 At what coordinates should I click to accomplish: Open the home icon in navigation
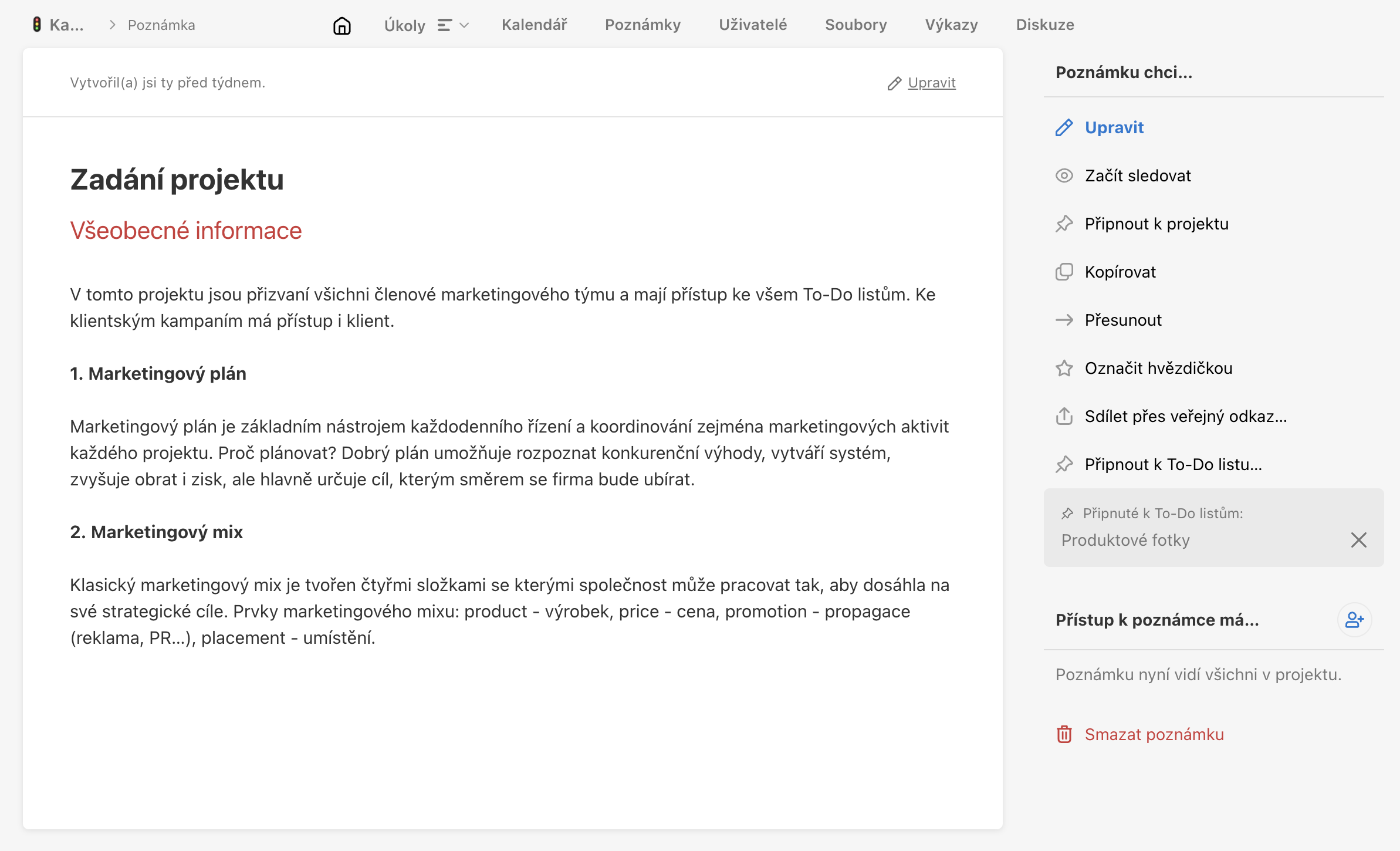[341, 25]
